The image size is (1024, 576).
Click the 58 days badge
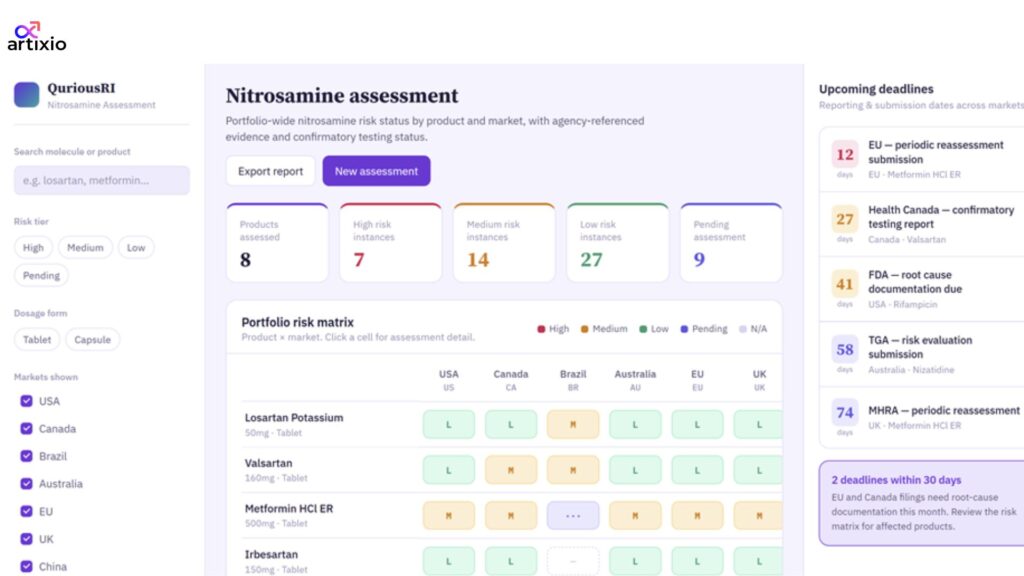[845, 349]
